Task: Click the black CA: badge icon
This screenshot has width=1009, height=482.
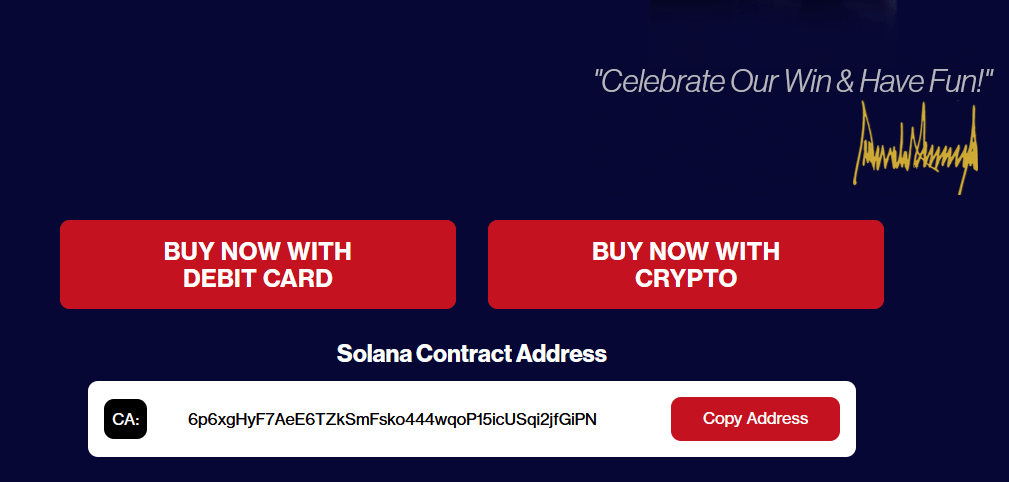Action: click(x=125, y=419)
